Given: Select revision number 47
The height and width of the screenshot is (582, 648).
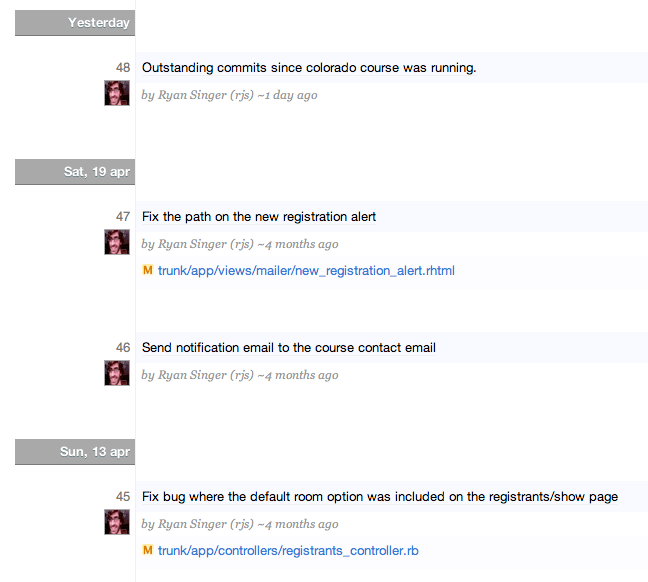Looking at the screenshot, I should pyautogui.click(x=123, y=216).
